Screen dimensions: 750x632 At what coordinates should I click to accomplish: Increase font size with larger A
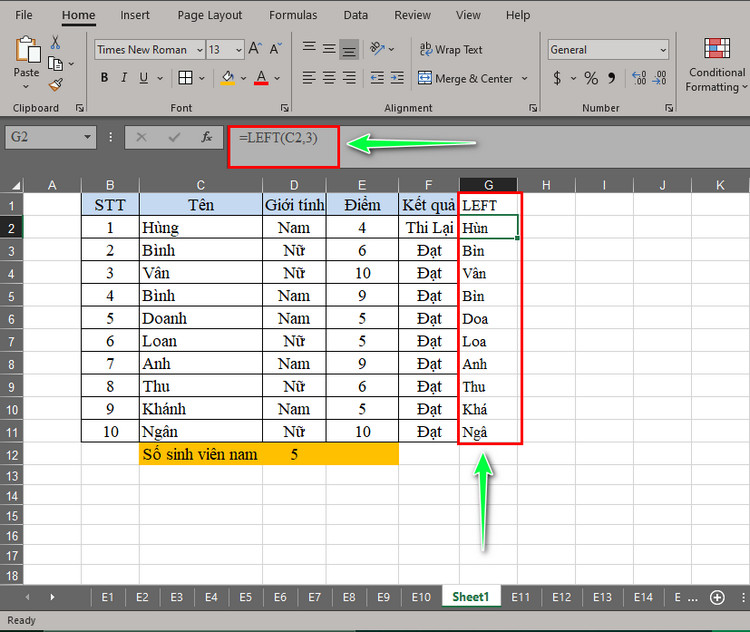(x=255, y=49)
